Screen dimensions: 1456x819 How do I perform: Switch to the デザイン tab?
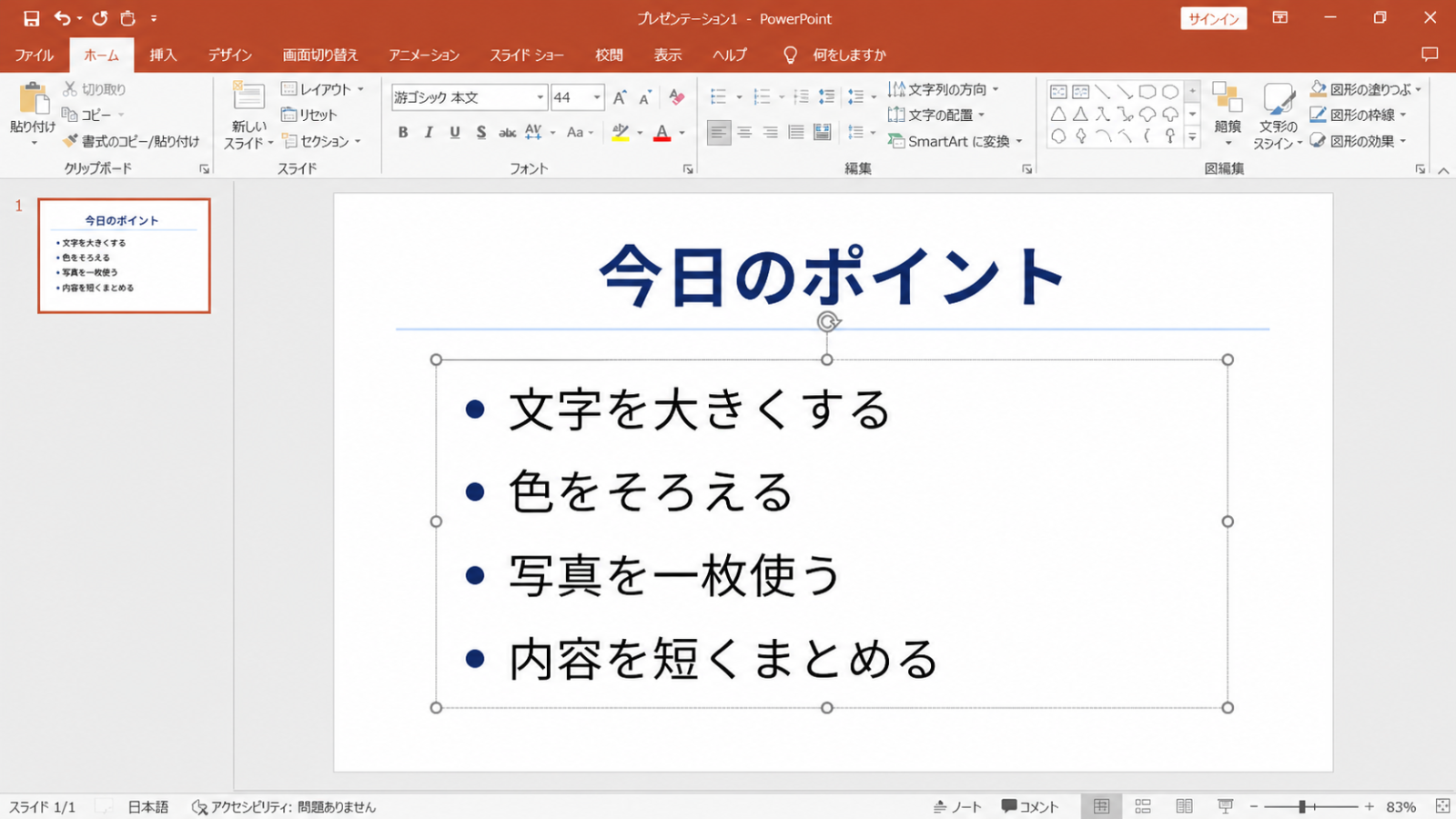230,55
